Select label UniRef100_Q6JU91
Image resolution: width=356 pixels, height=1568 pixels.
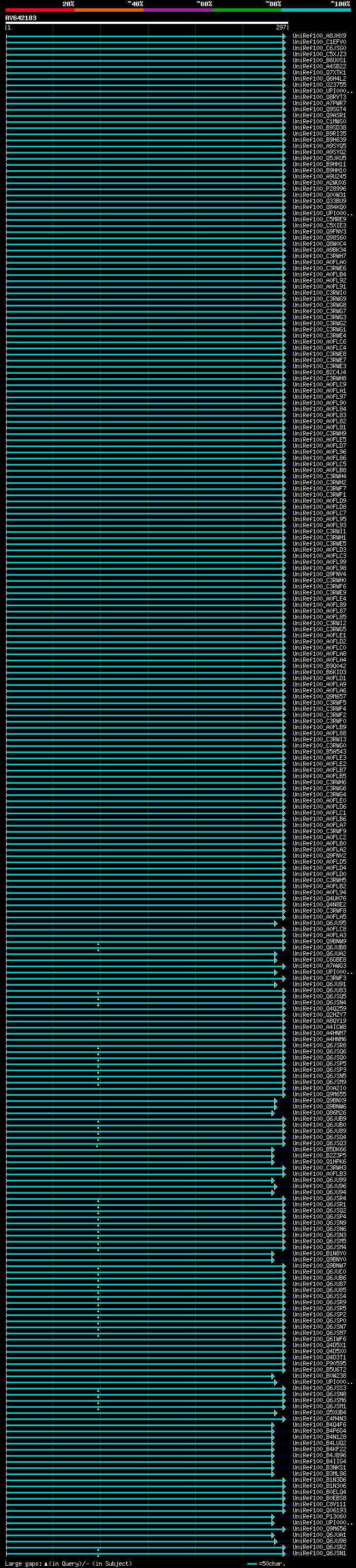click(319, 985)
